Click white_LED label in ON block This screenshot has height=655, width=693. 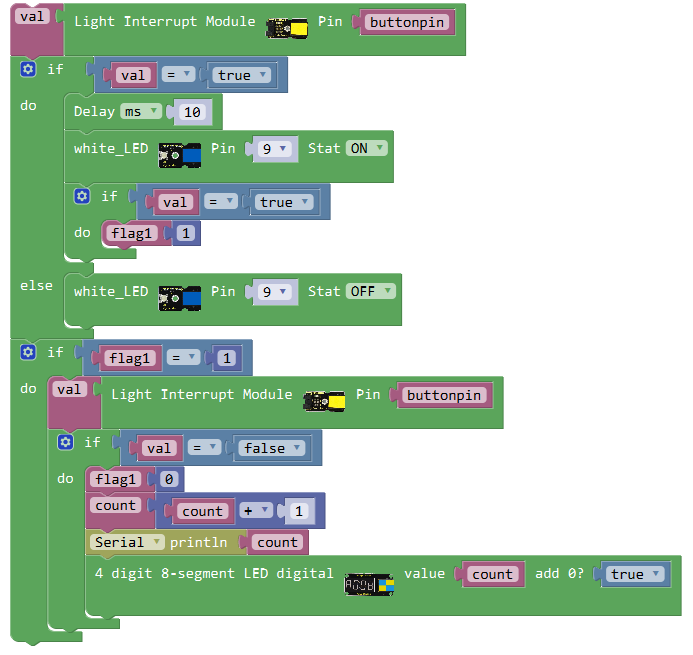point(111,149)
